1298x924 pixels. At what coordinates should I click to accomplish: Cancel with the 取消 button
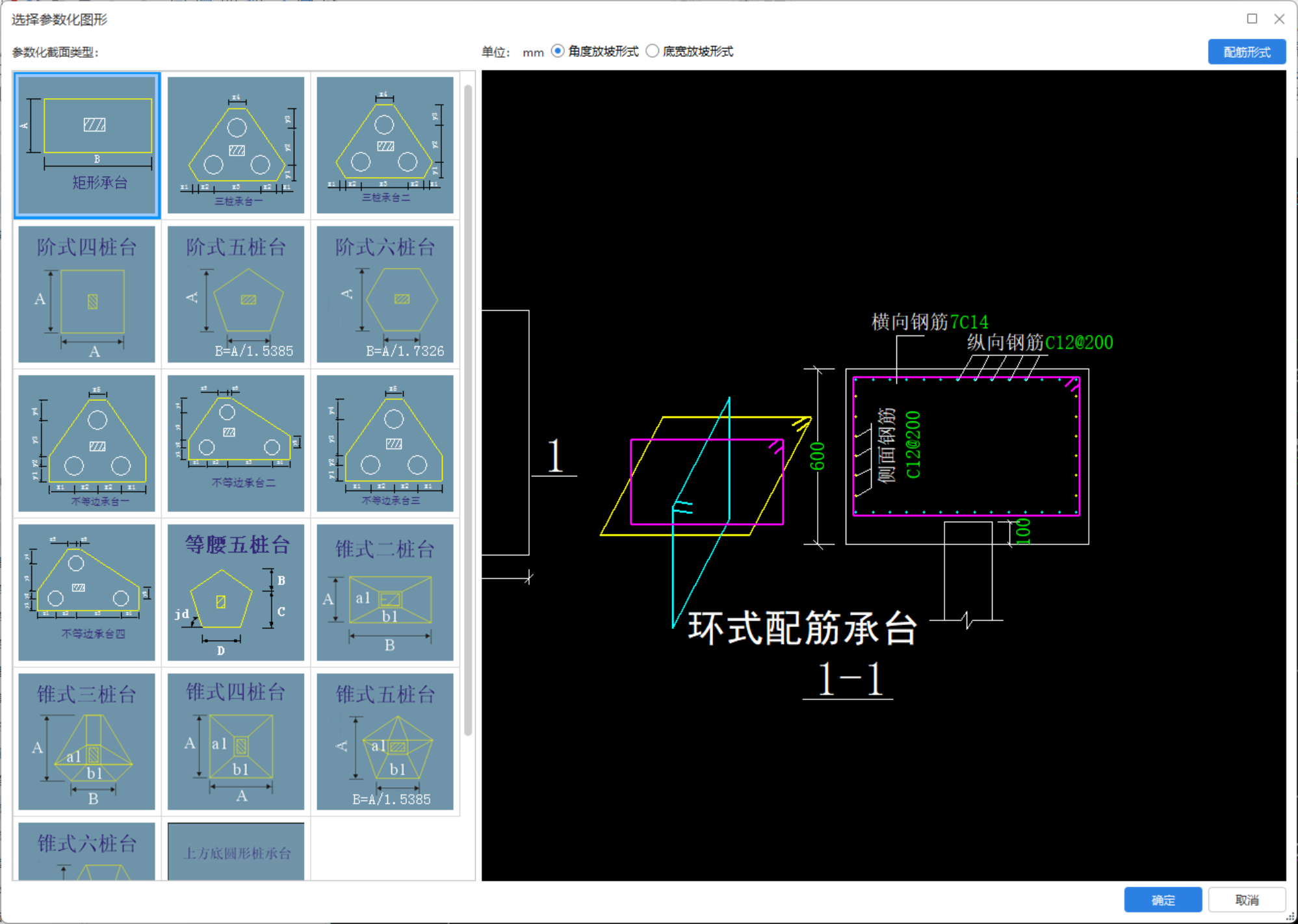coord(1247,900)
